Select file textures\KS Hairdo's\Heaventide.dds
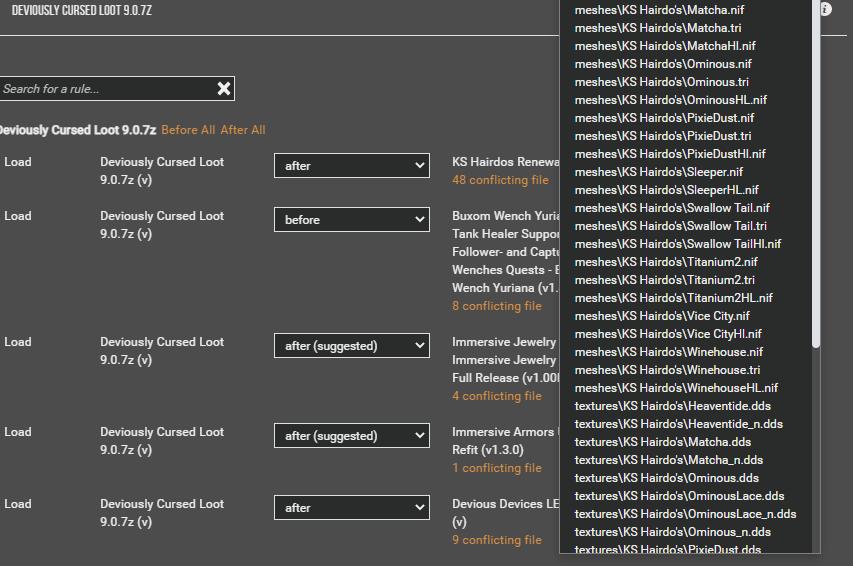 pyautogui.click(x=673, y=405)
